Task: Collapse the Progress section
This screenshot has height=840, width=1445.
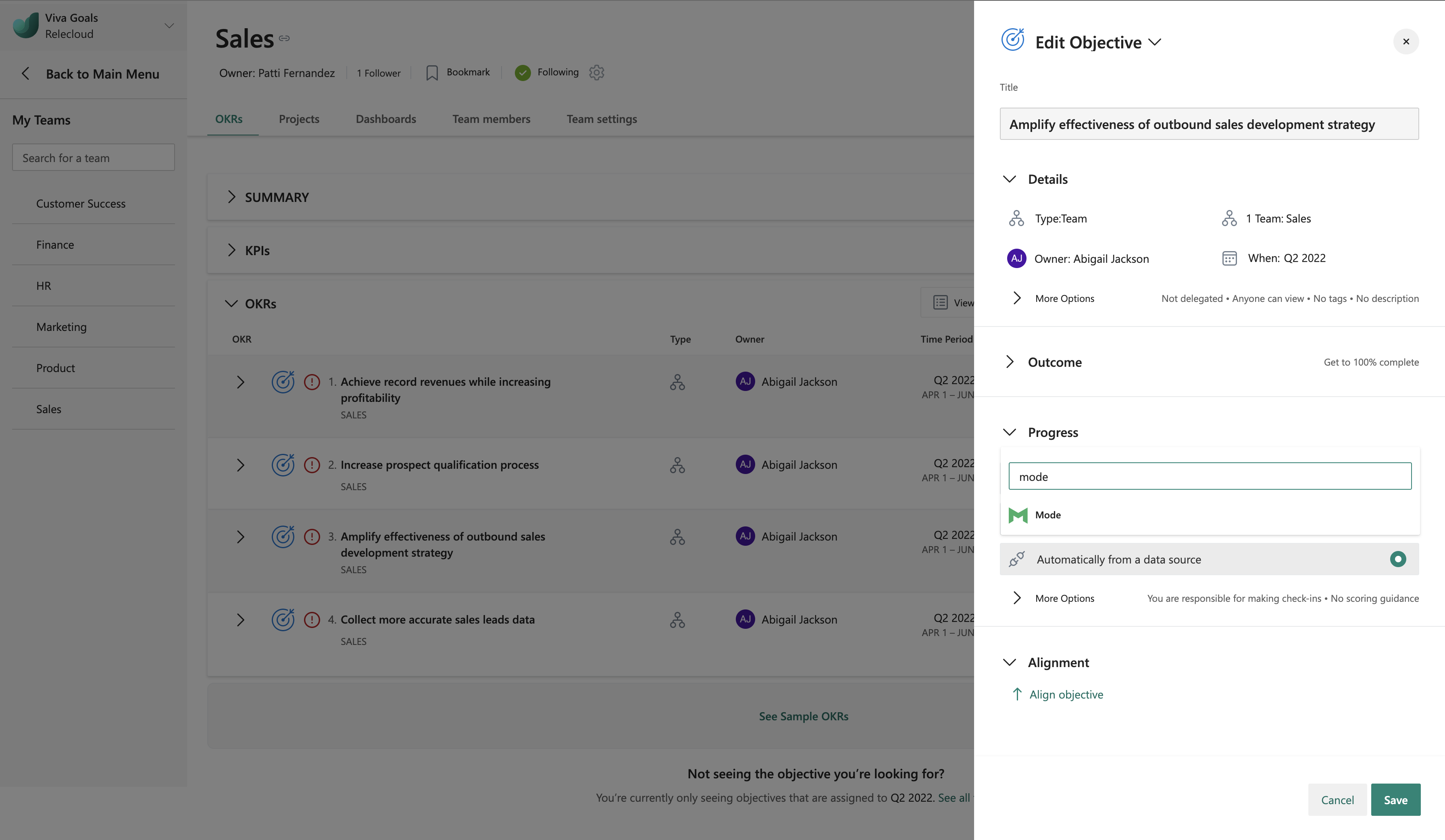Action: pos(1010,432)
